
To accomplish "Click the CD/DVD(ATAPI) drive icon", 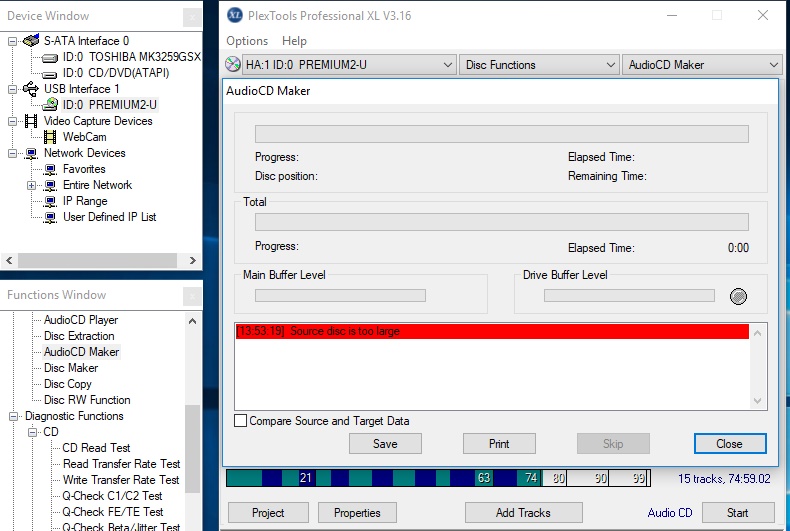I will click(49, 75).
